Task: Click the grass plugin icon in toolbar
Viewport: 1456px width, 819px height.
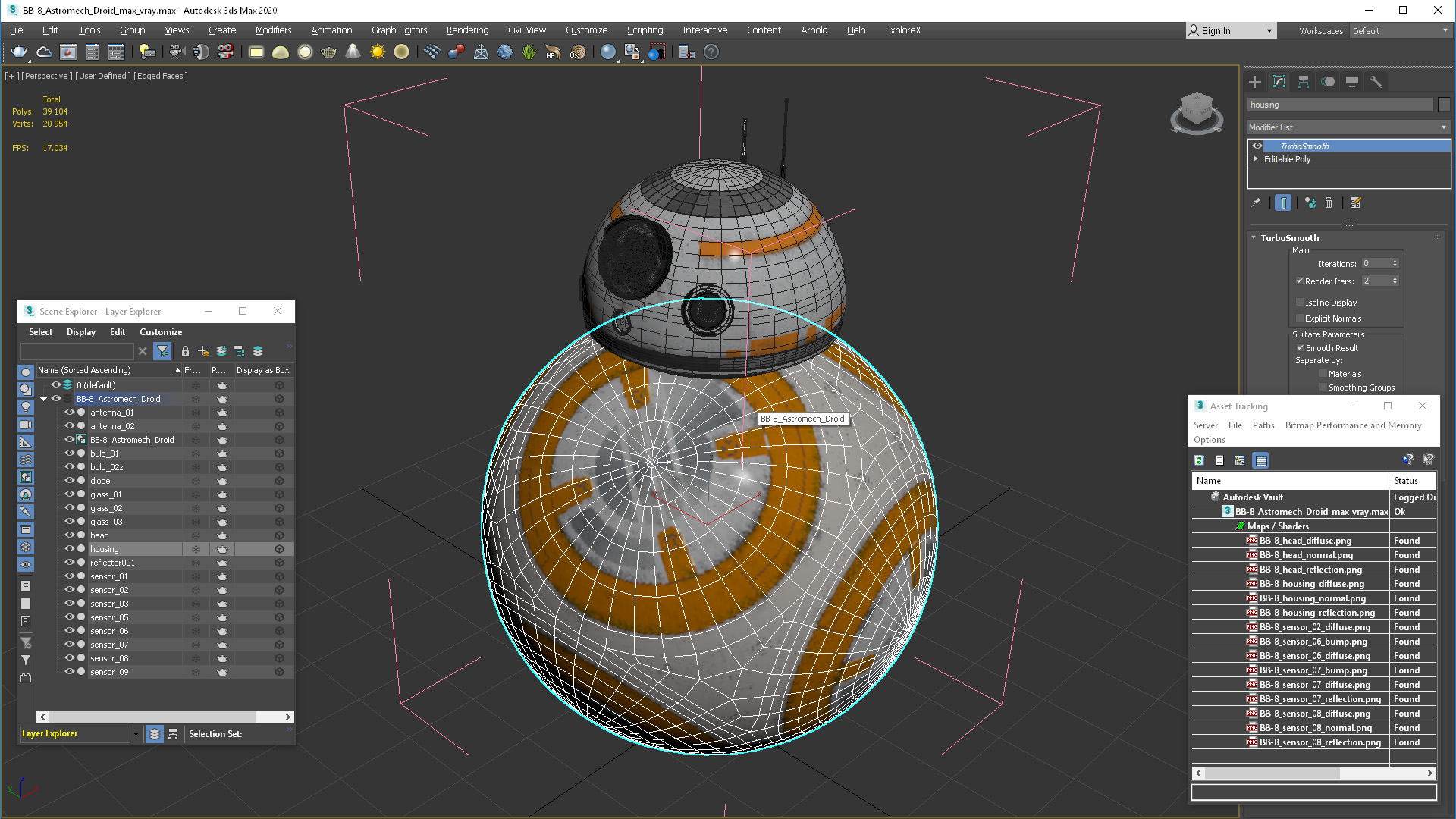Action: point(529,52)
